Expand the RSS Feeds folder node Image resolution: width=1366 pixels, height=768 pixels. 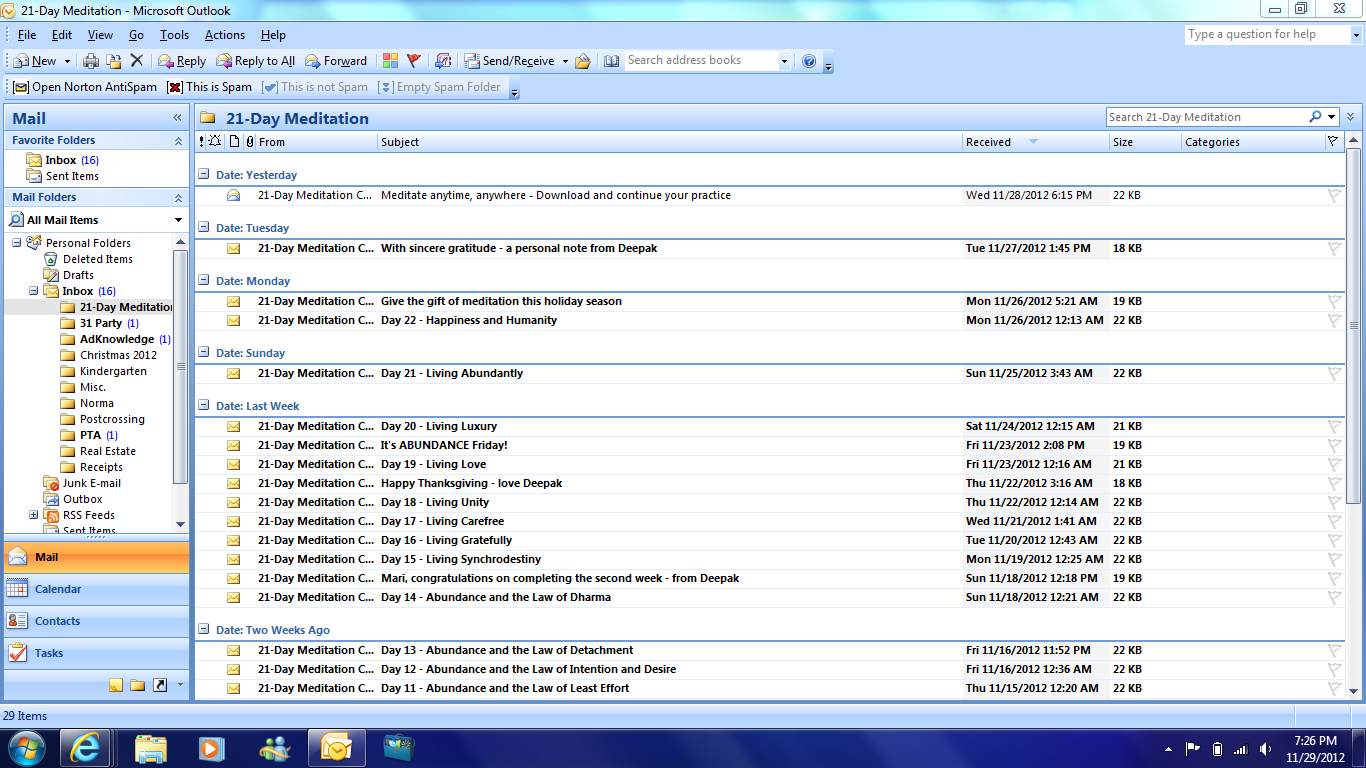click(x=33, y=515)
